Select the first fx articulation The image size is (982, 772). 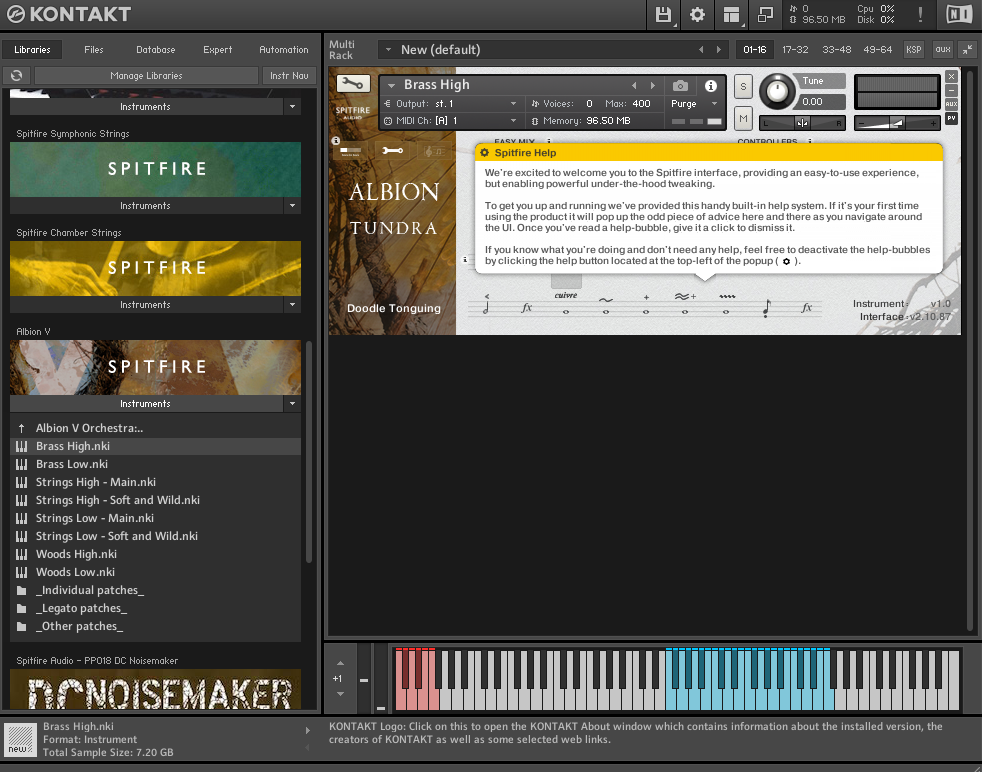pos(527,307)
